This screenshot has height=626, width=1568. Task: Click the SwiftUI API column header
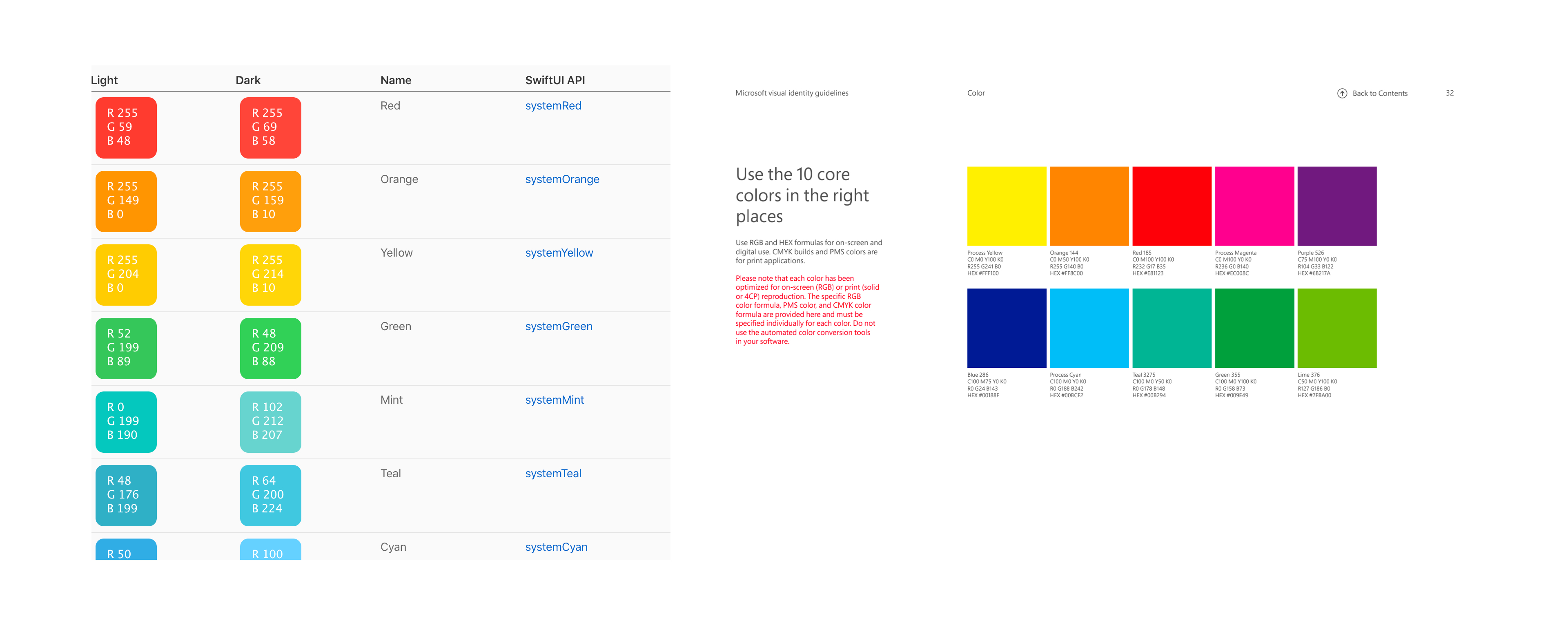[x=555, y=80]
